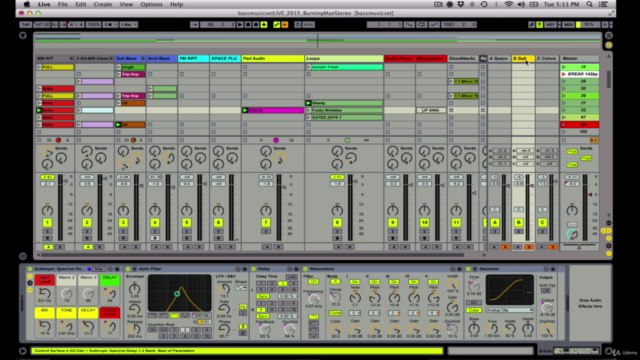This screenshot has width=640, height=360.
Task: Open the Options menu
Action: pyautogui.click(x=151, y=4)
